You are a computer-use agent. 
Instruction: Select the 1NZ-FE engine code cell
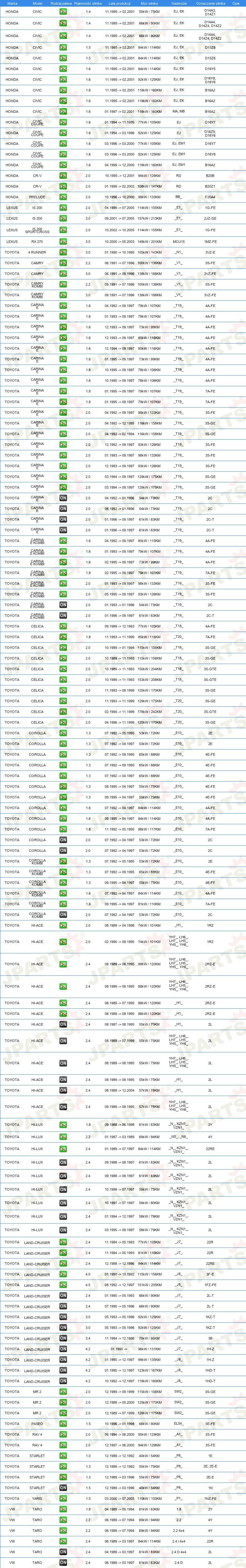(210, 1499)
